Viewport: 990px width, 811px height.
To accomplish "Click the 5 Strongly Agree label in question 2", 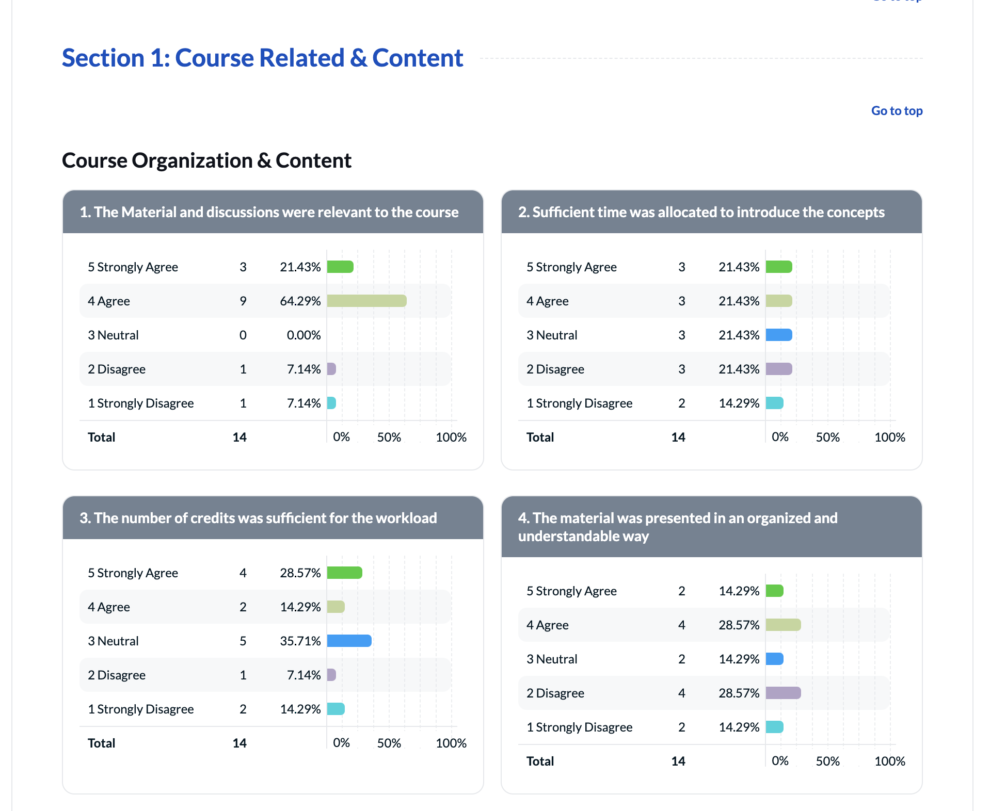I will pyautogui.click(x=571, y=267).
